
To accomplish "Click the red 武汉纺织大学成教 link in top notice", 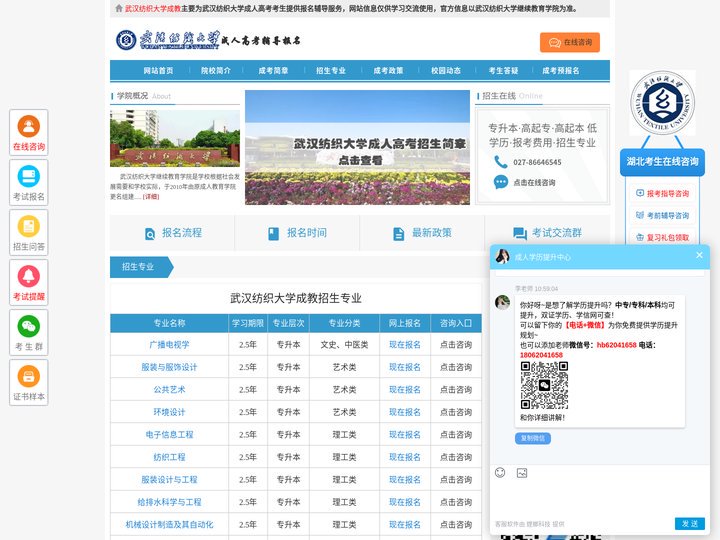I will [x=153, y=8].
